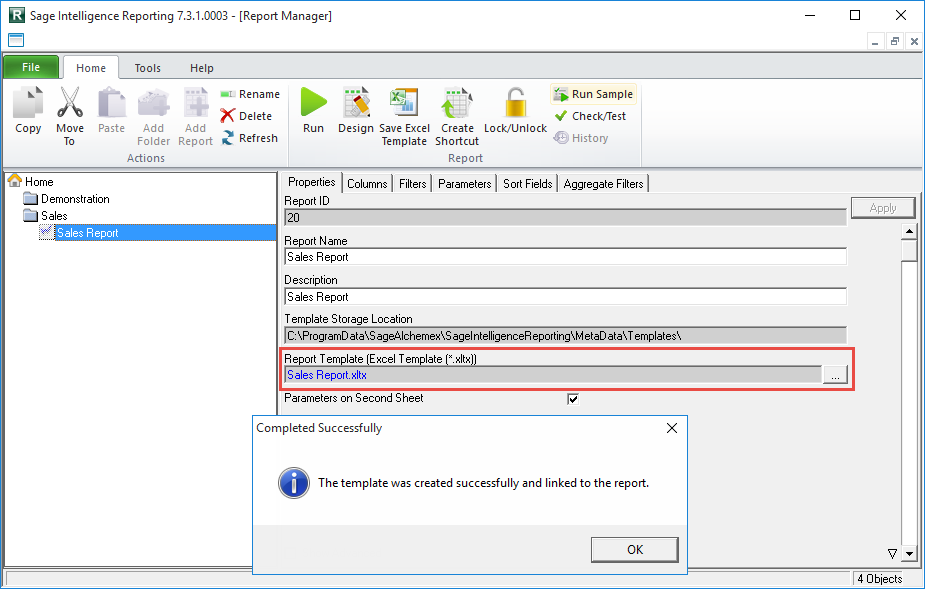Click the Description input field
This screenshot has height=589, width=925.
tap(565, 296)
